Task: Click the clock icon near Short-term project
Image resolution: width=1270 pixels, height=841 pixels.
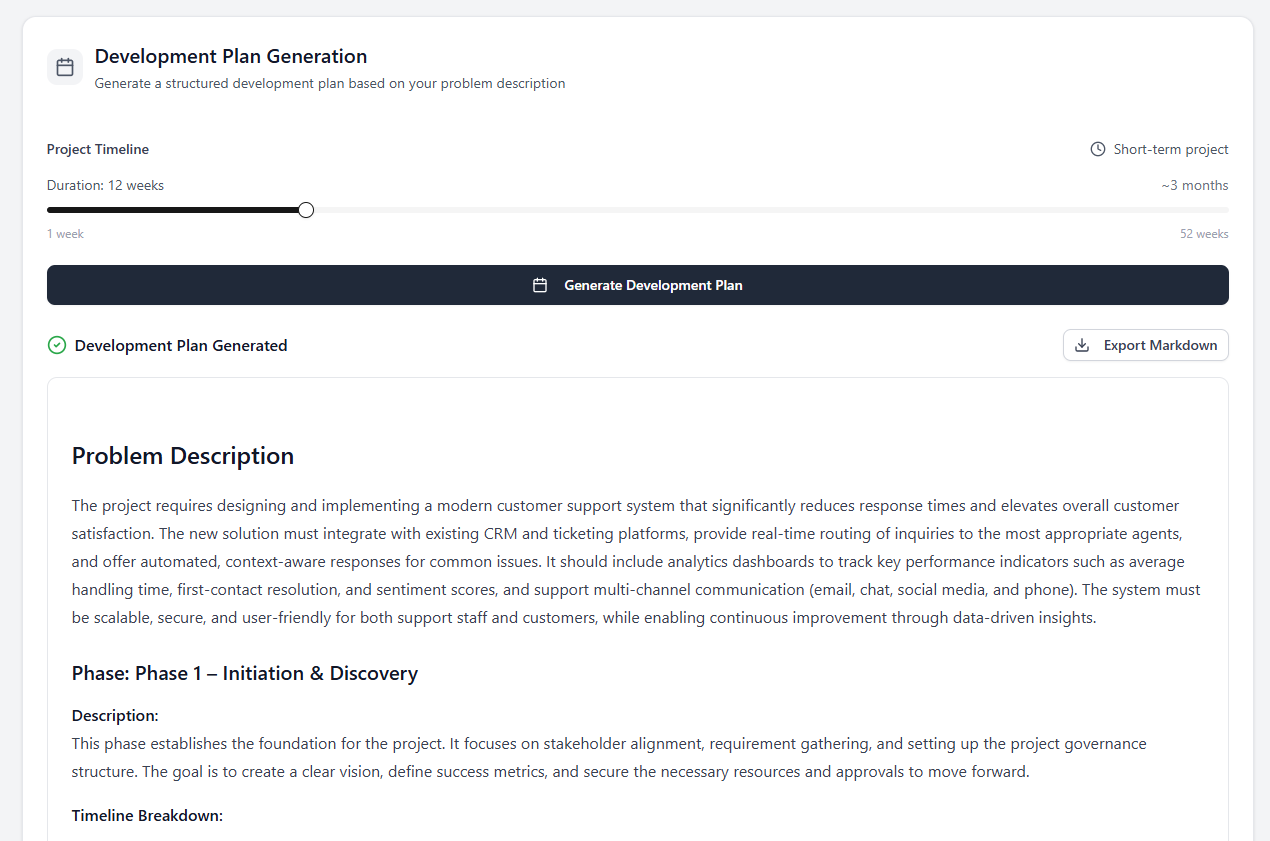Action: click(1096, 148)
